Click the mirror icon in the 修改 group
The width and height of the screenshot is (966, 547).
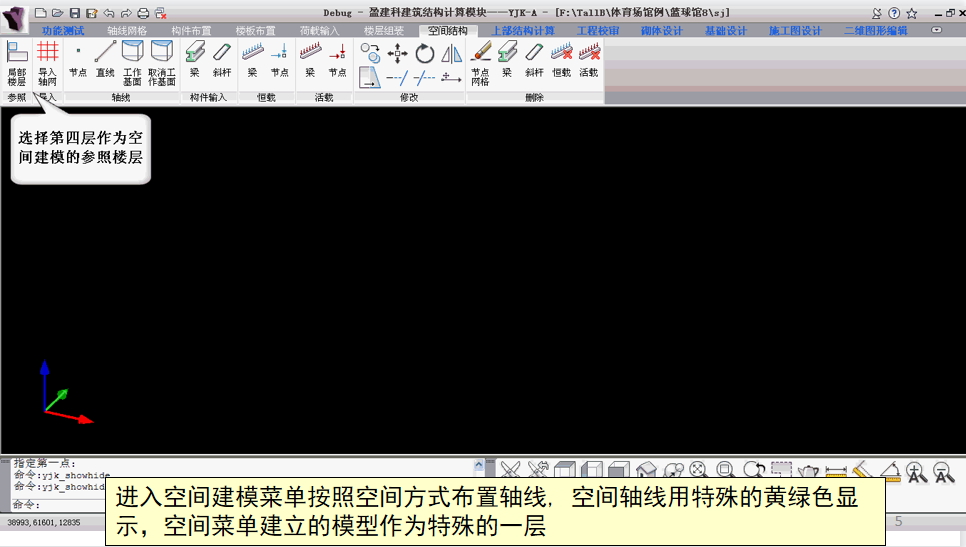[x=452, y=54]
